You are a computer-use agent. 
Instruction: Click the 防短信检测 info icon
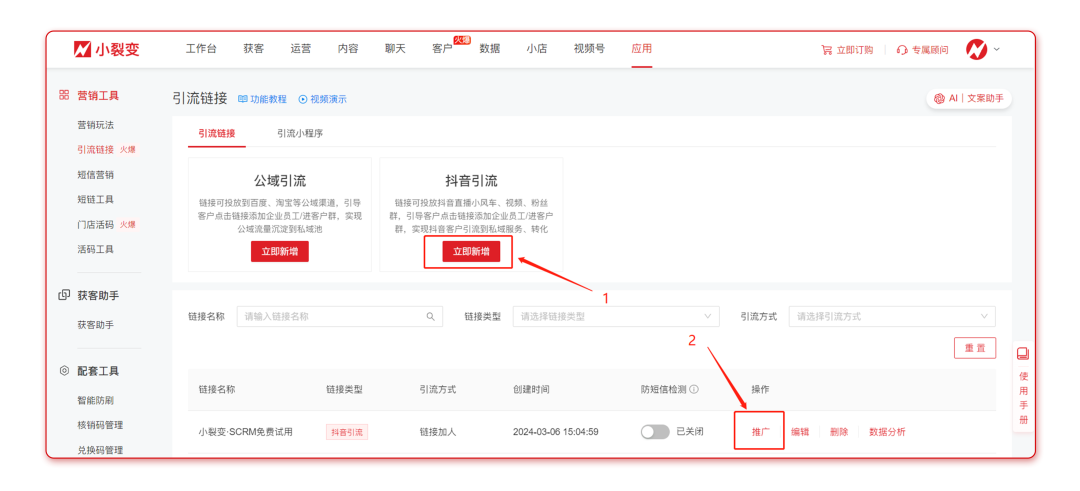tap(694, 389)
